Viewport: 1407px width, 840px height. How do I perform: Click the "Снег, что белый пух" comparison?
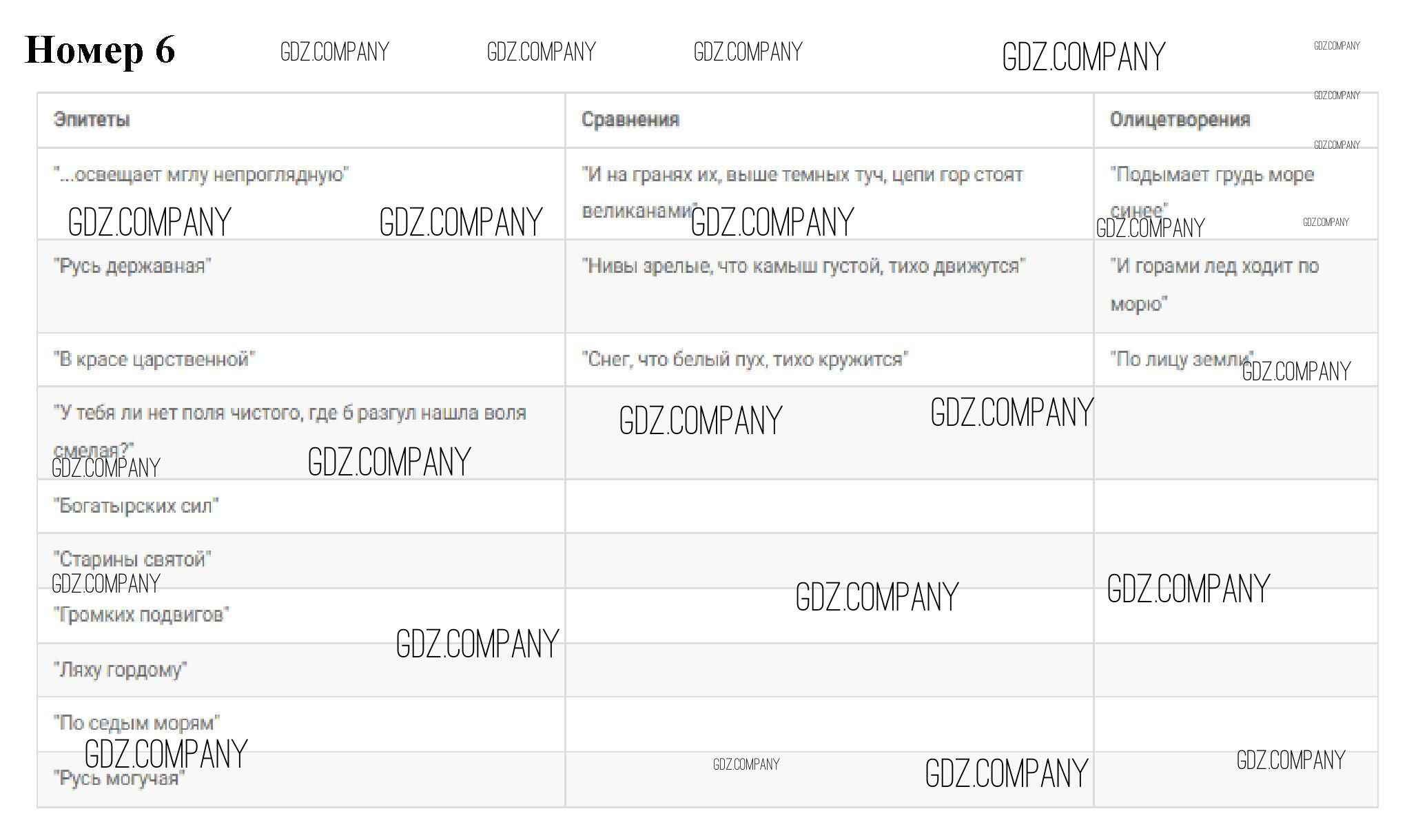[x=745, y=360]
